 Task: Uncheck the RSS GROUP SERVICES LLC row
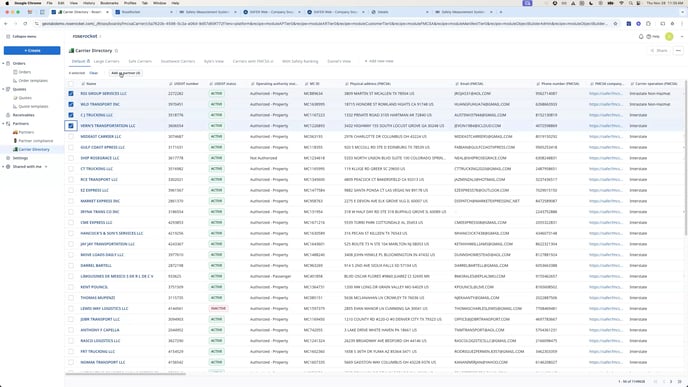(71, 93)
